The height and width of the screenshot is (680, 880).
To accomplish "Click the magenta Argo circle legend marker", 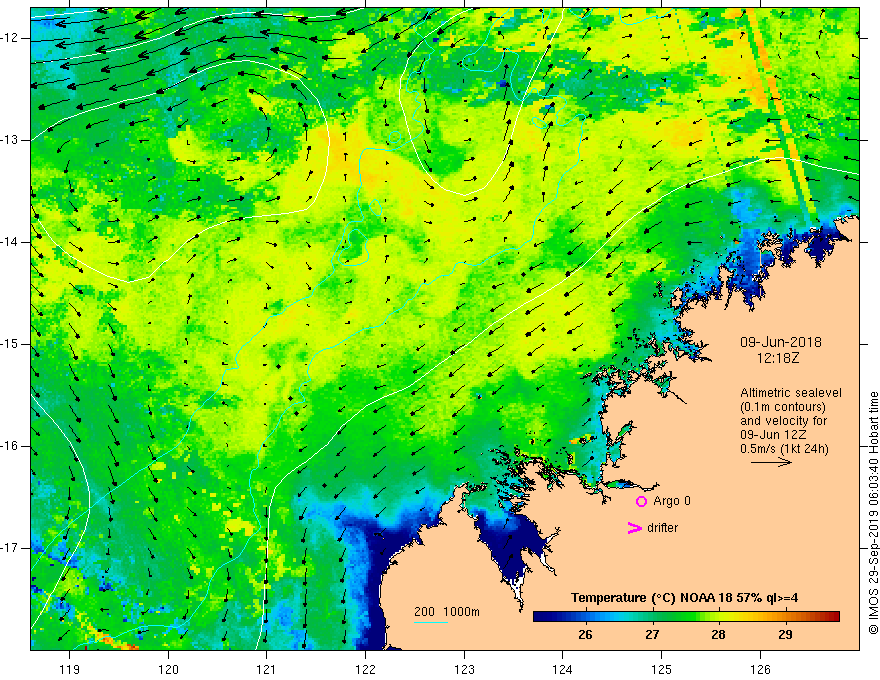I will pos(641,502).
